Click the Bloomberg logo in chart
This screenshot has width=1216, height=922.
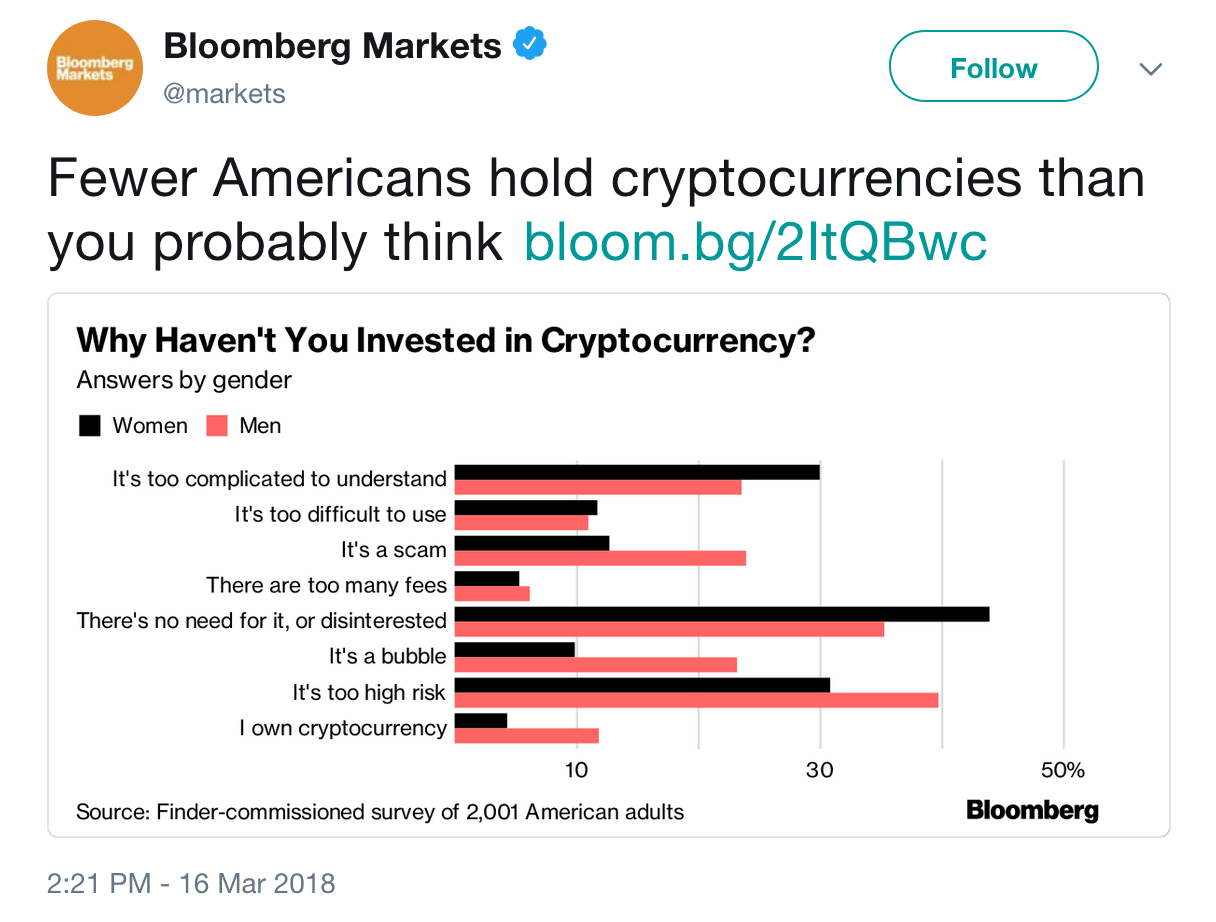tap(1032, 810)
